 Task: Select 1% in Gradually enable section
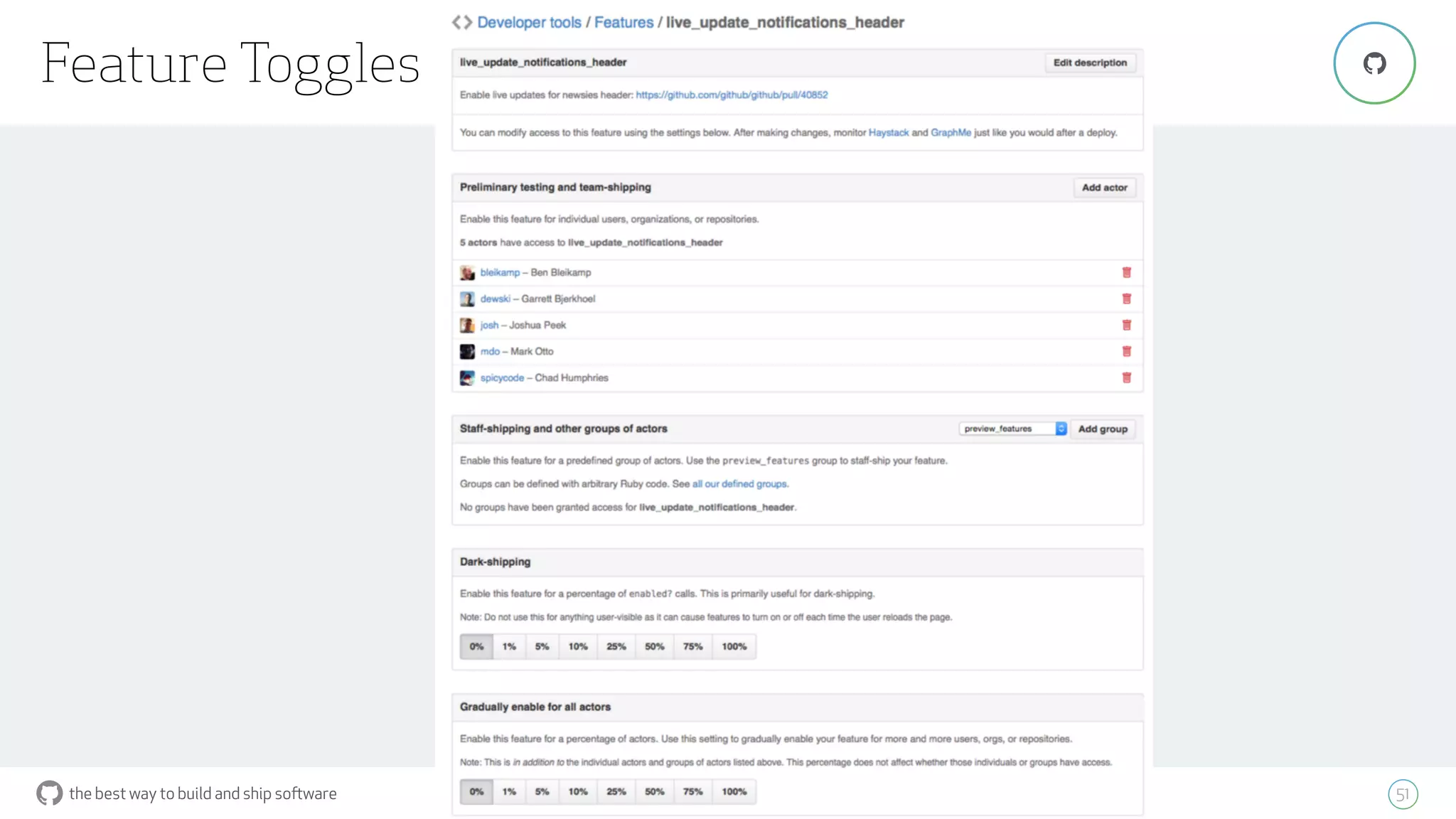point(509,791)
